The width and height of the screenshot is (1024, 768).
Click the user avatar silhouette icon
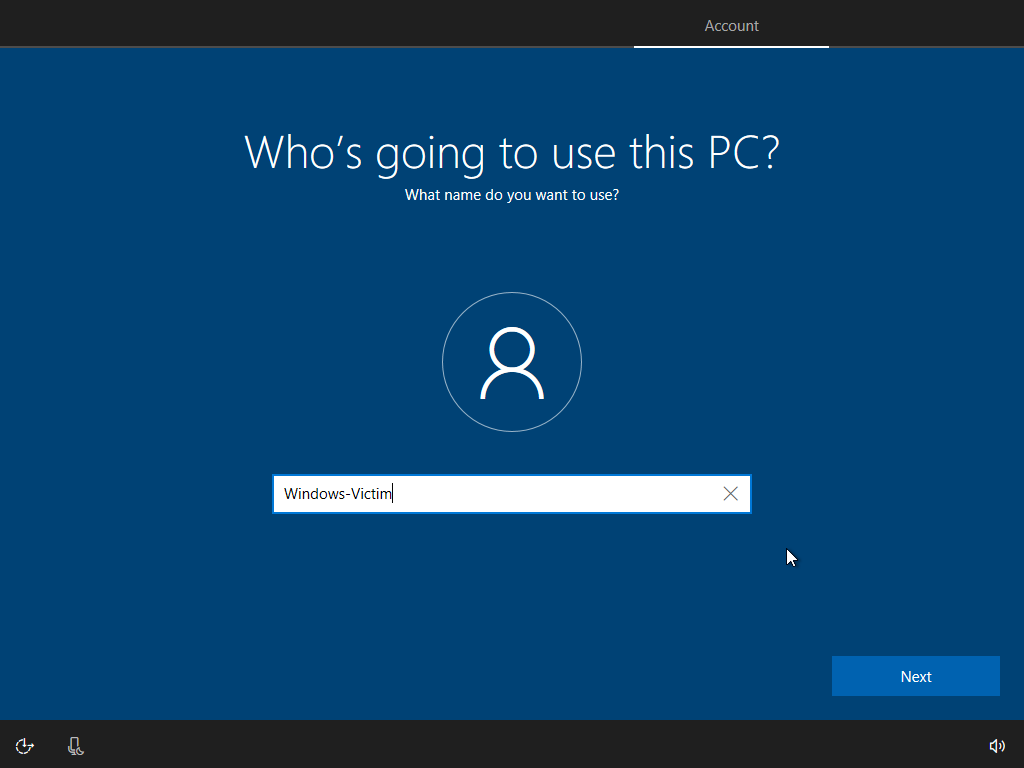pyautogui.click(x=512, y=363)
